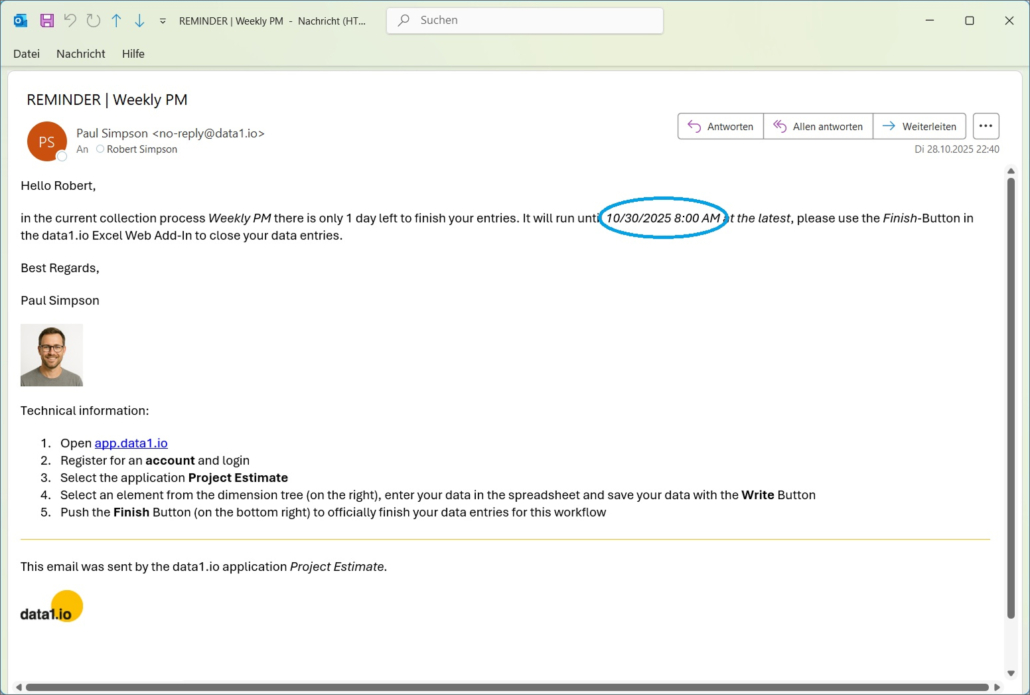Click the Allen antworten button

coord(817,126)
